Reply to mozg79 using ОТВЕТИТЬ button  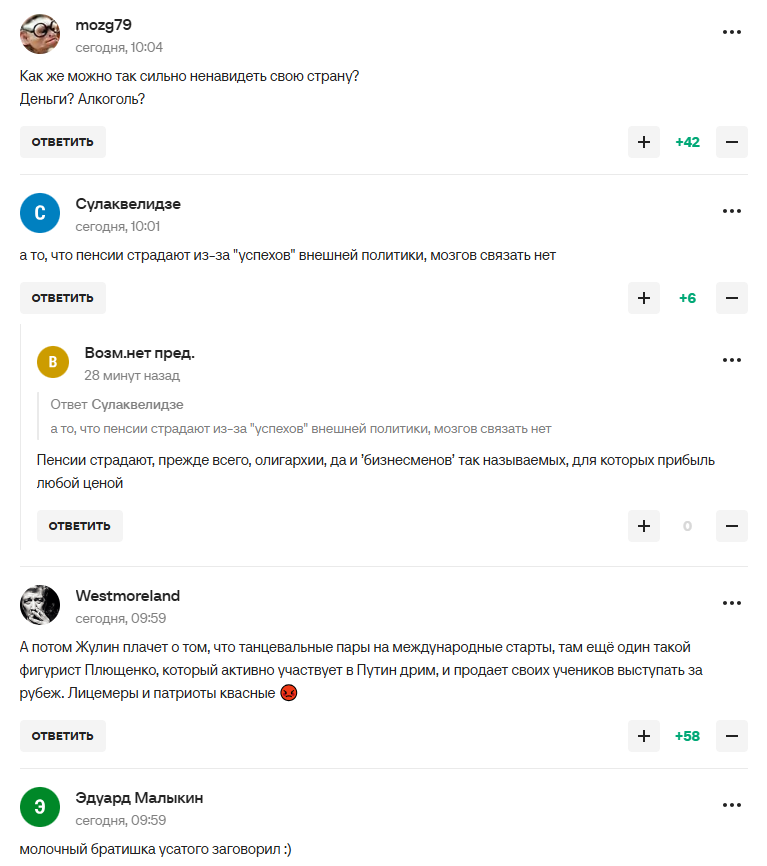[62, 142]
